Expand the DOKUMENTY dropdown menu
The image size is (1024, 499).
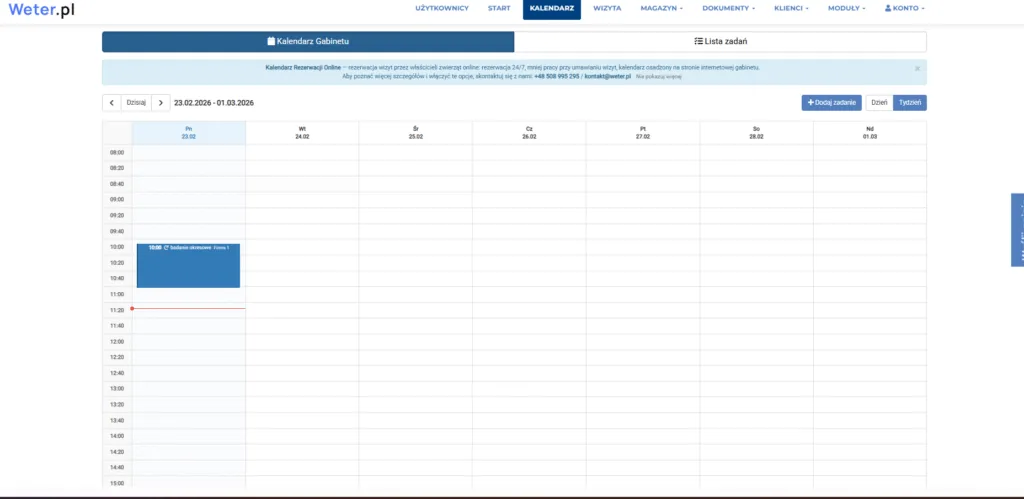point(728,8)
